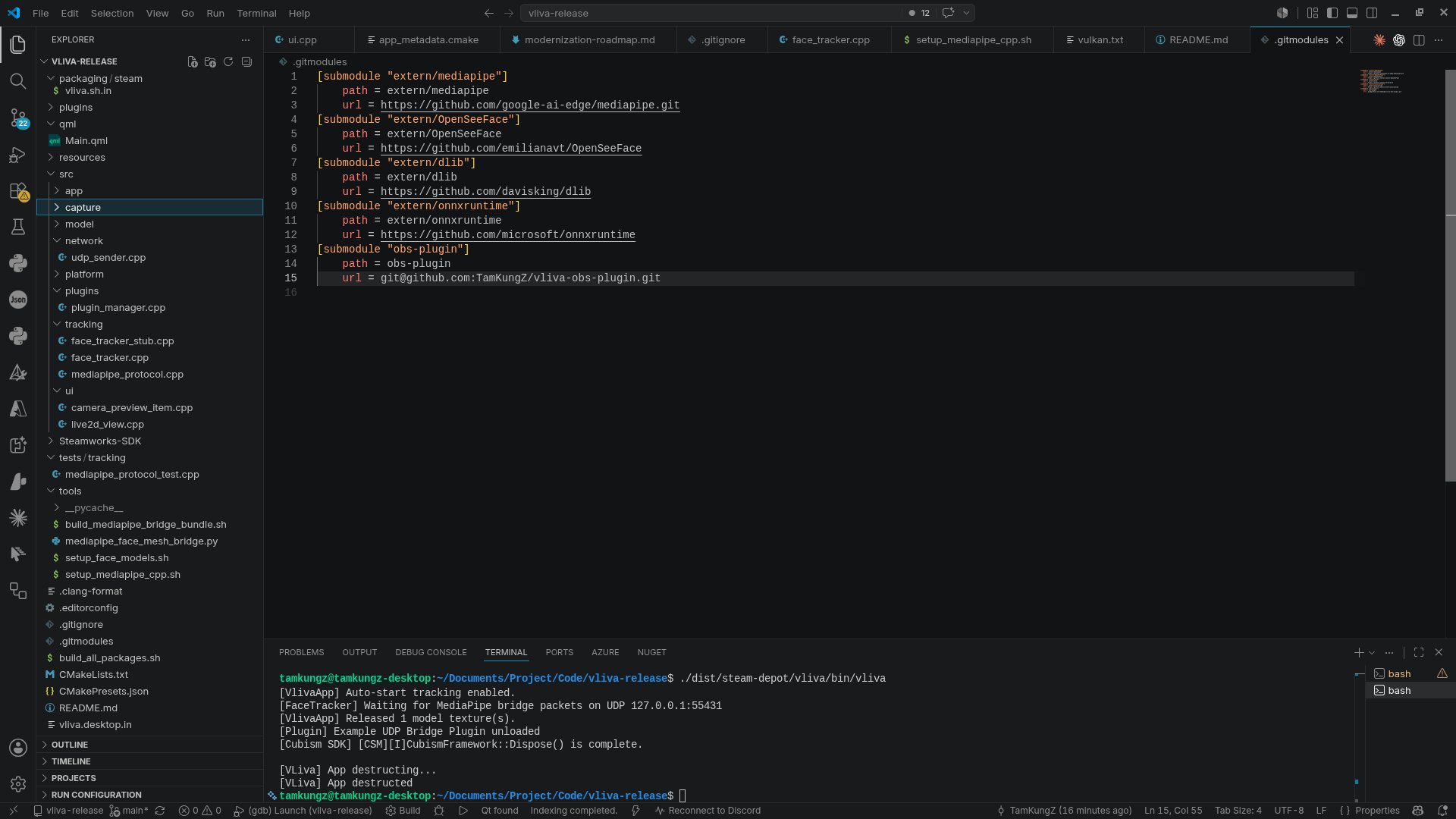Close the .gitmodules editor tab

point(1339,40)
